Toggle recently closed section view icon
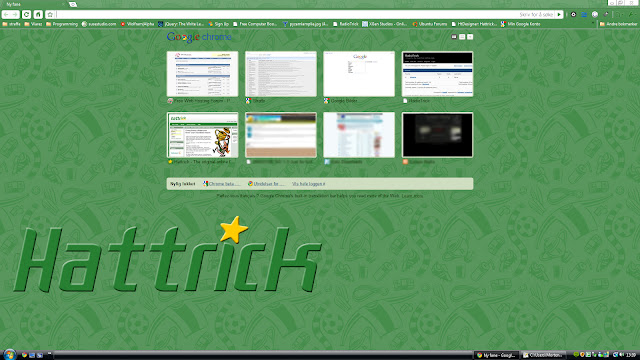This screenshot has width=640, height=360. [470, 37]
